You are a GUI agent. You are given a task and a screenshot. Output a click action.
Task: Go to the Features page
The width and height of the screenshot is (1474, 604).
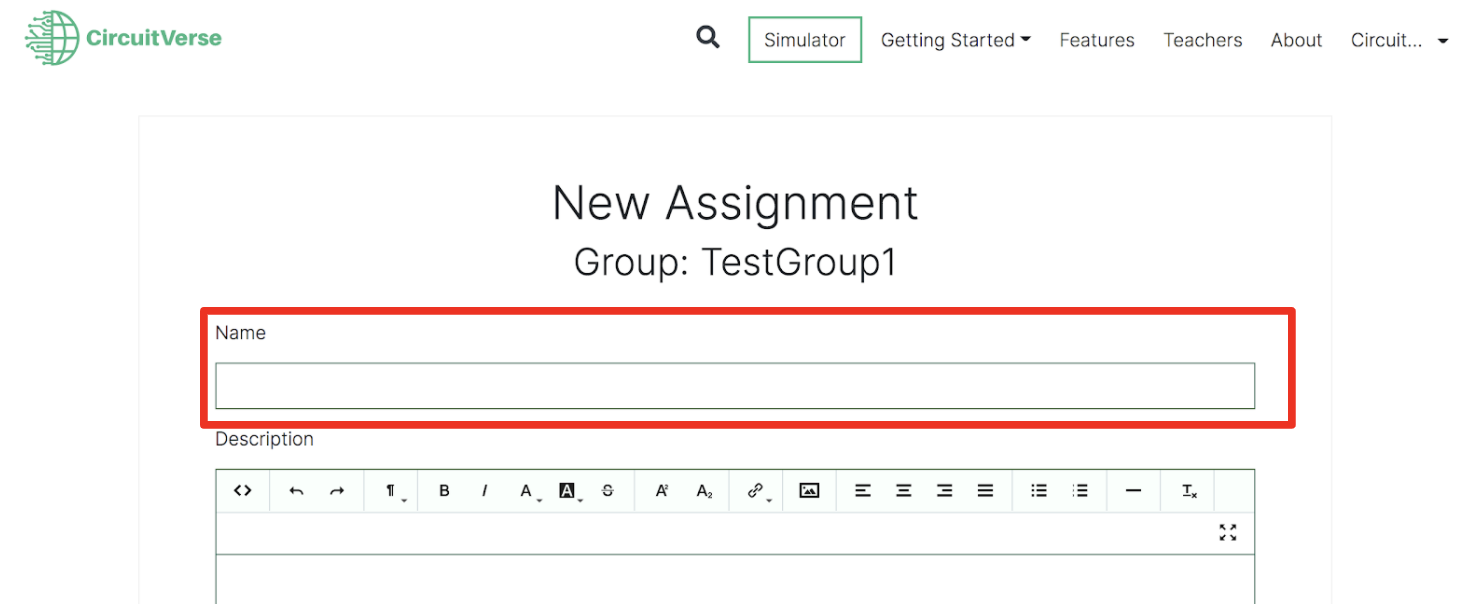coord(1097,40)
